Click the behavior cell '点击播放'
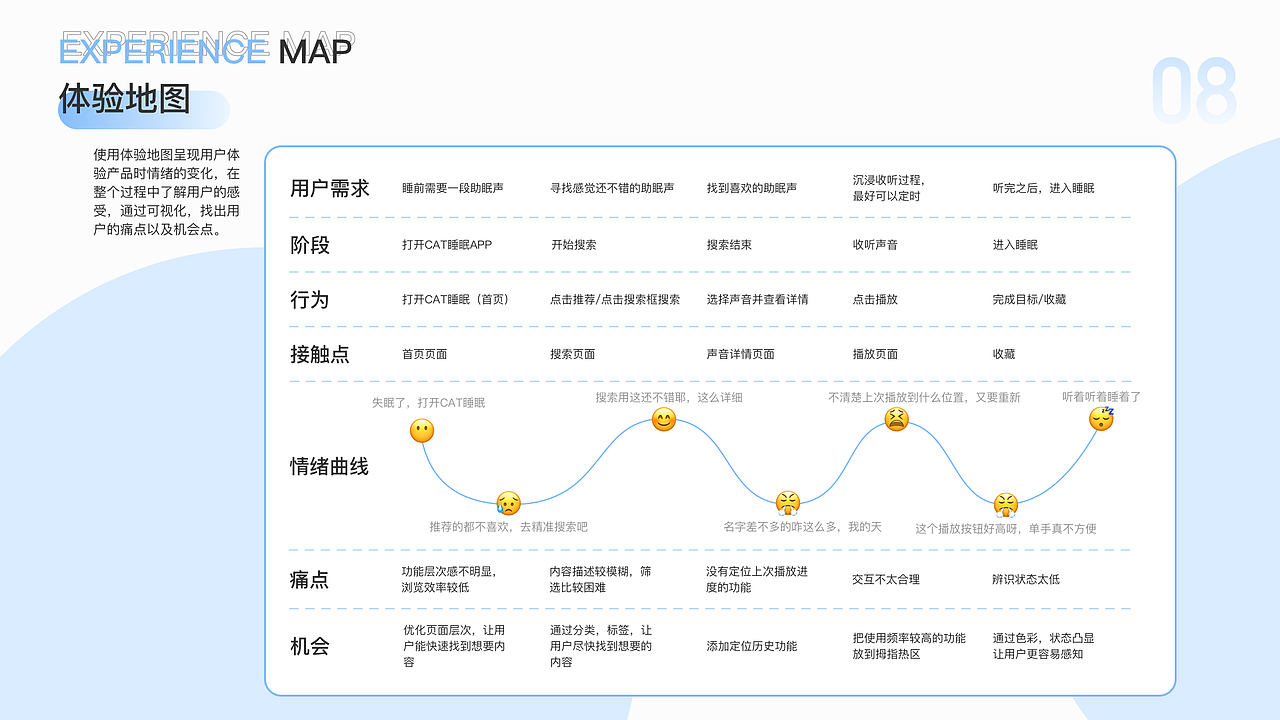 click(875, 299)
